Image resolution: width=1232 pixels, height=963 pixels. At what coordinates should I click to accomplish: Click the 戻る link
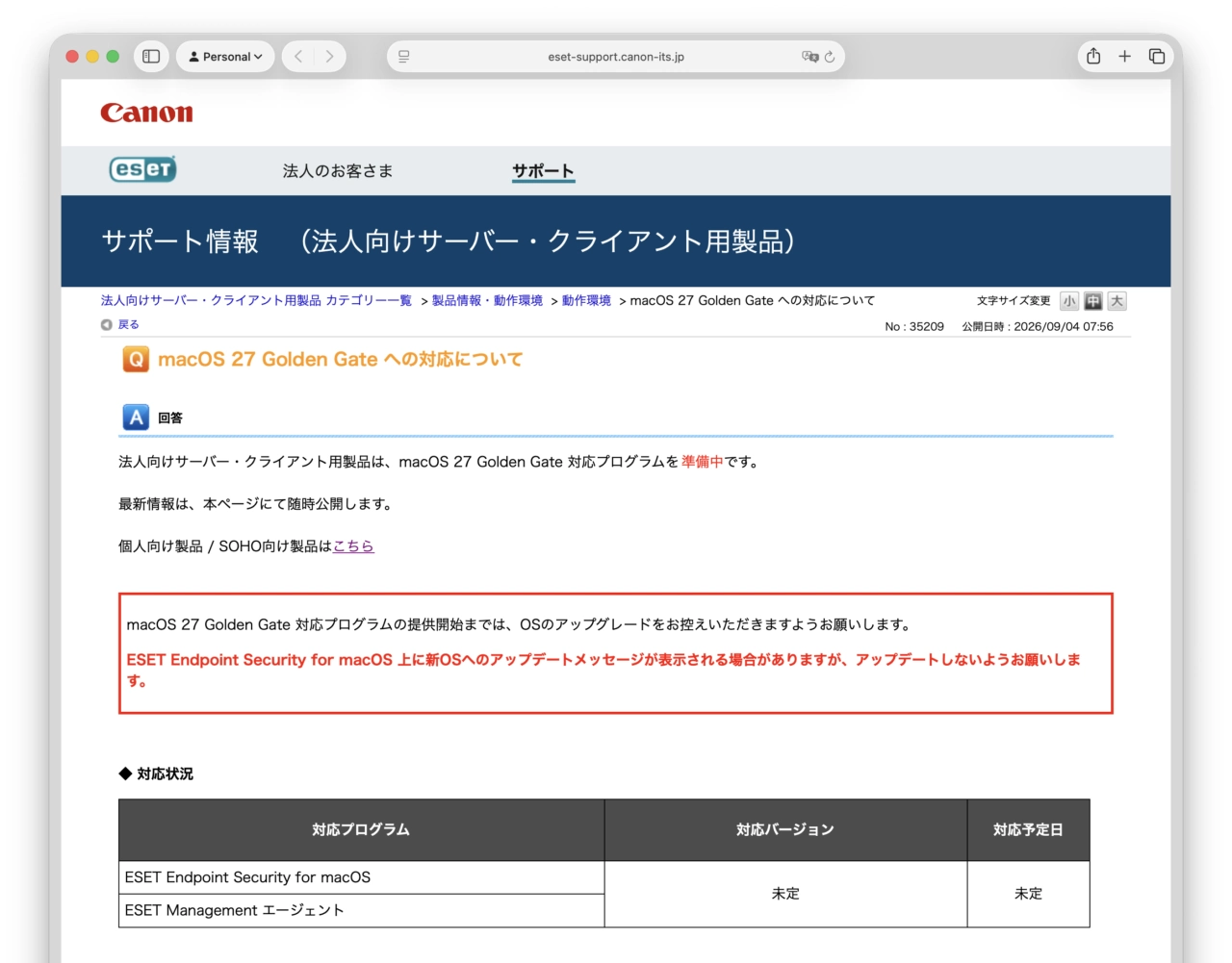[x=129, y=325]
